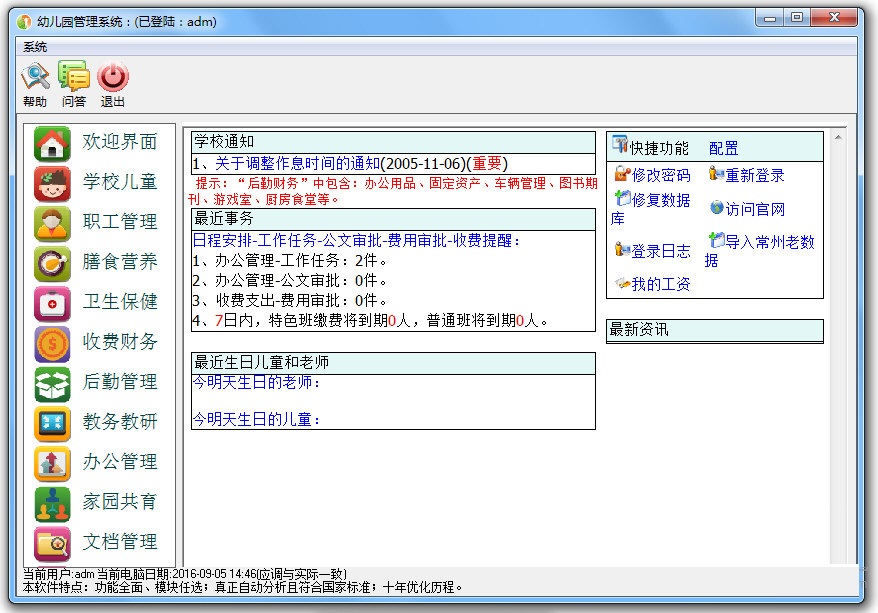Open the 配置 shortcut configuration link
878x613 pixels.
click(723, 148)
